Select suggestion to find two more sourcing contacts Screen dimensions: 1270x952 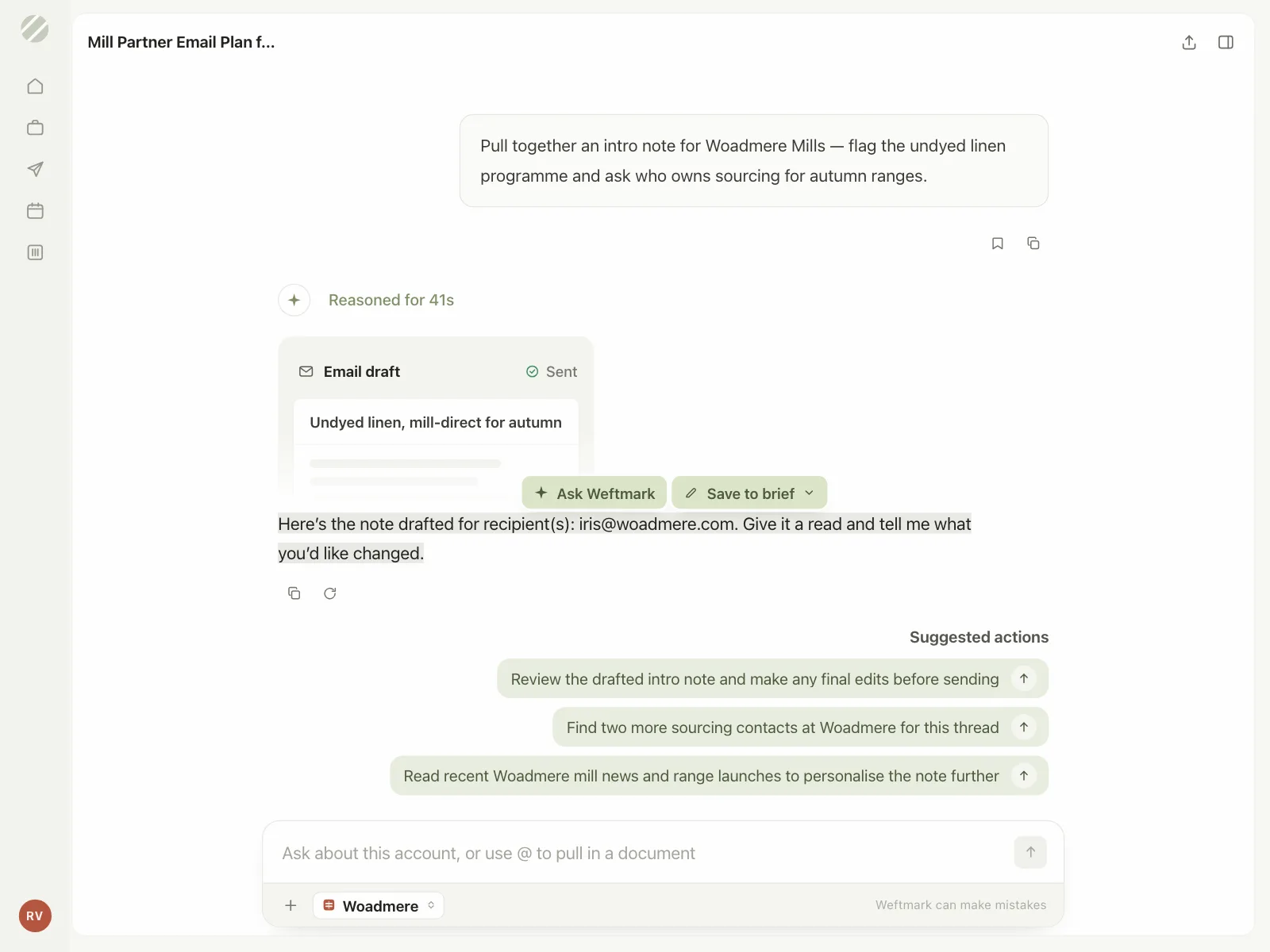(x=800, y=727)
